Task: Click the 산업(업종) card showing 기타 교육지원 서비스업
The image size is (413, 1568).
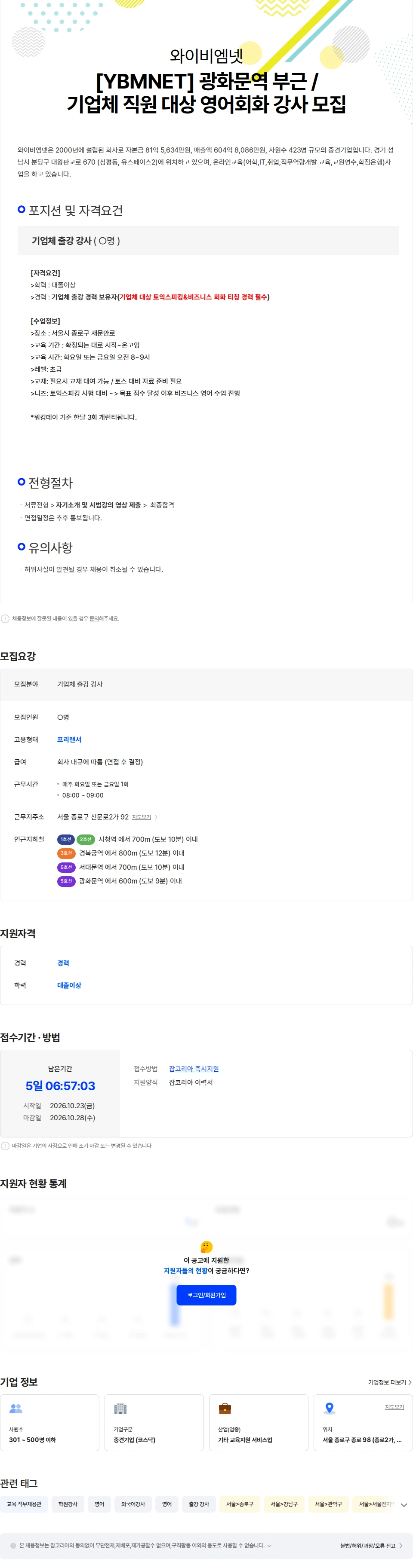Action: (258, 1422)
